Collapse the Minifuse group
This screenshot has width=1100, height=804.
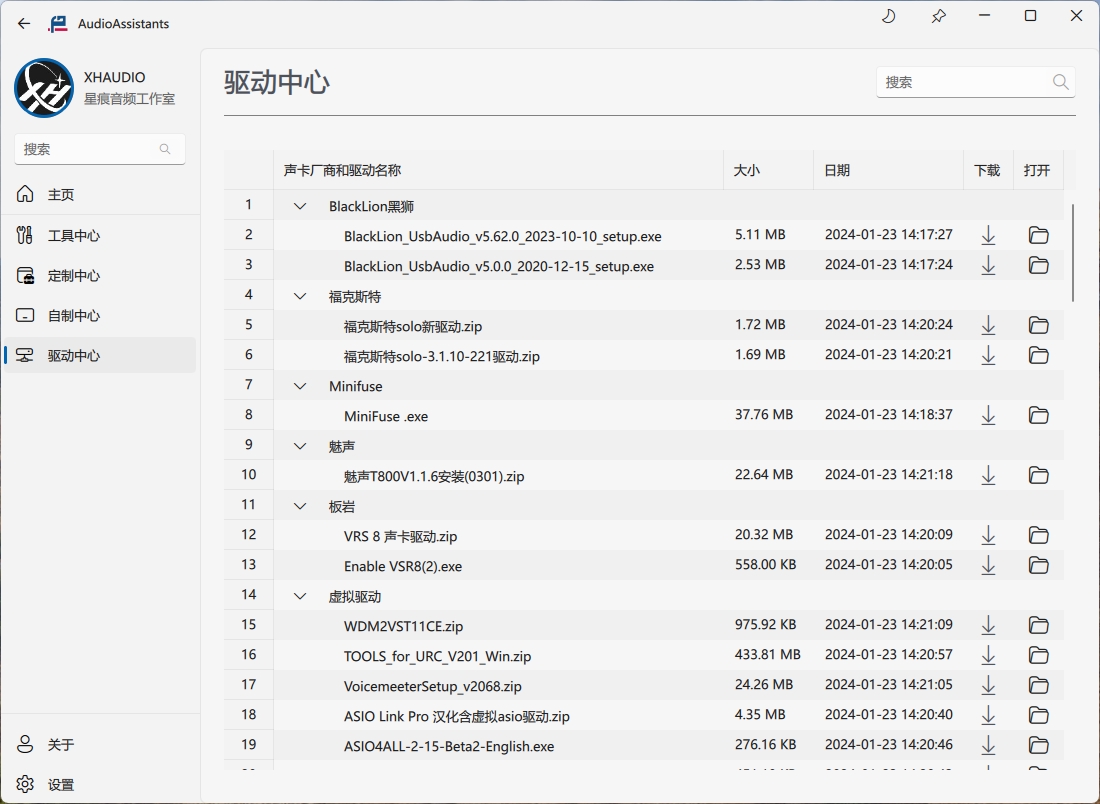(x=300, y=387)
